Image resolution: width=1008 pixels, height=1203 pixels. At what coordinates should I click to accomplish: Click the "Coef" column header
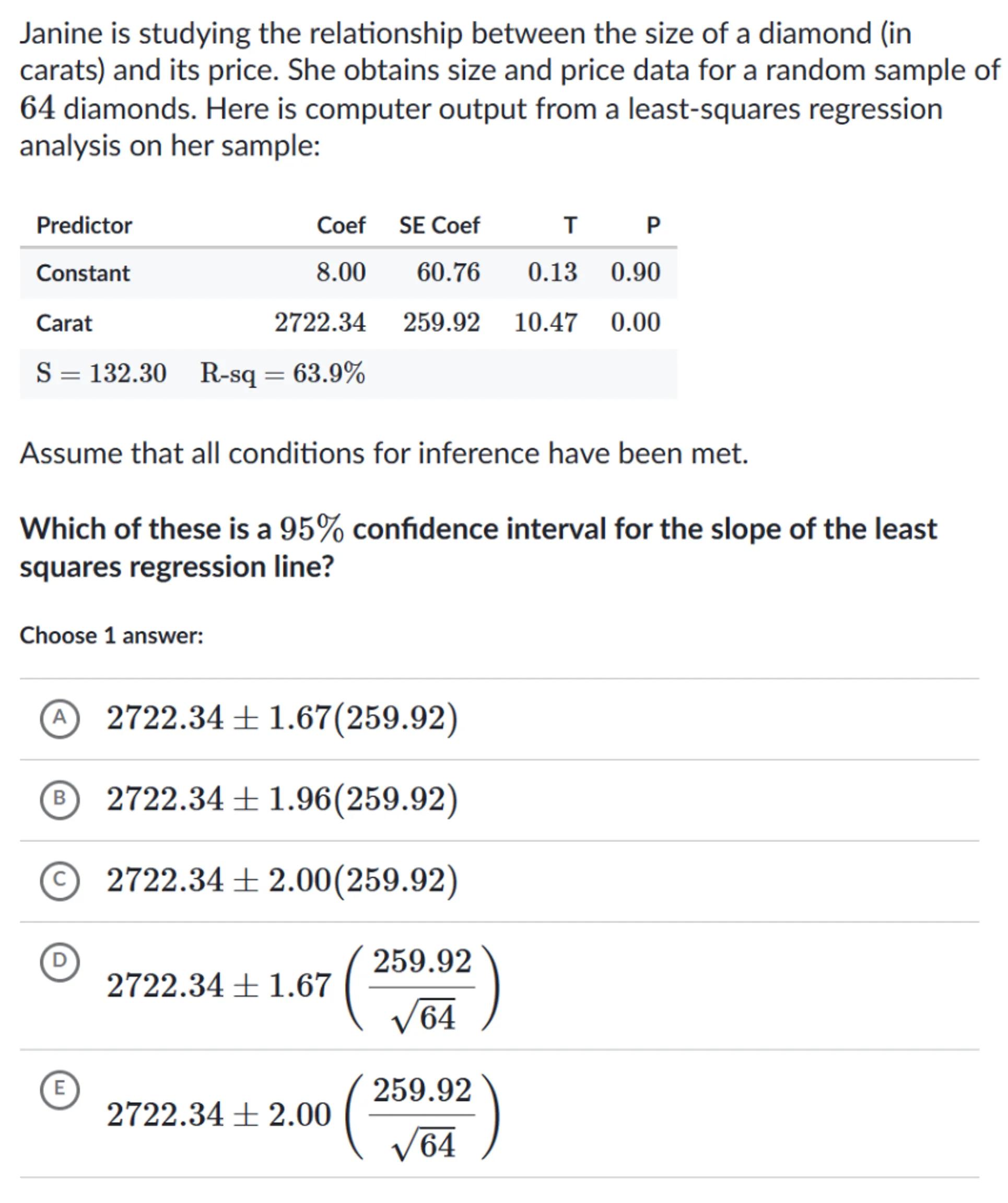tap(341, 225)
